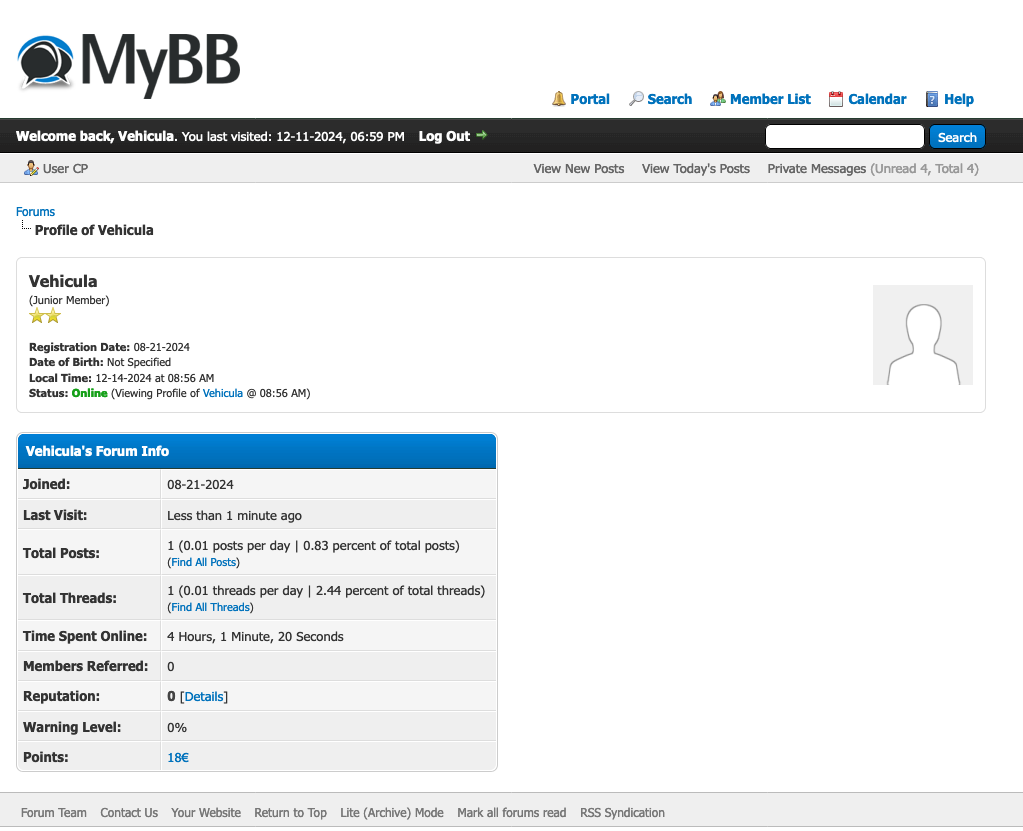This screenshot has width=1023, height=831.
Task: Select Mark all forums read
Action: point(511,813)
